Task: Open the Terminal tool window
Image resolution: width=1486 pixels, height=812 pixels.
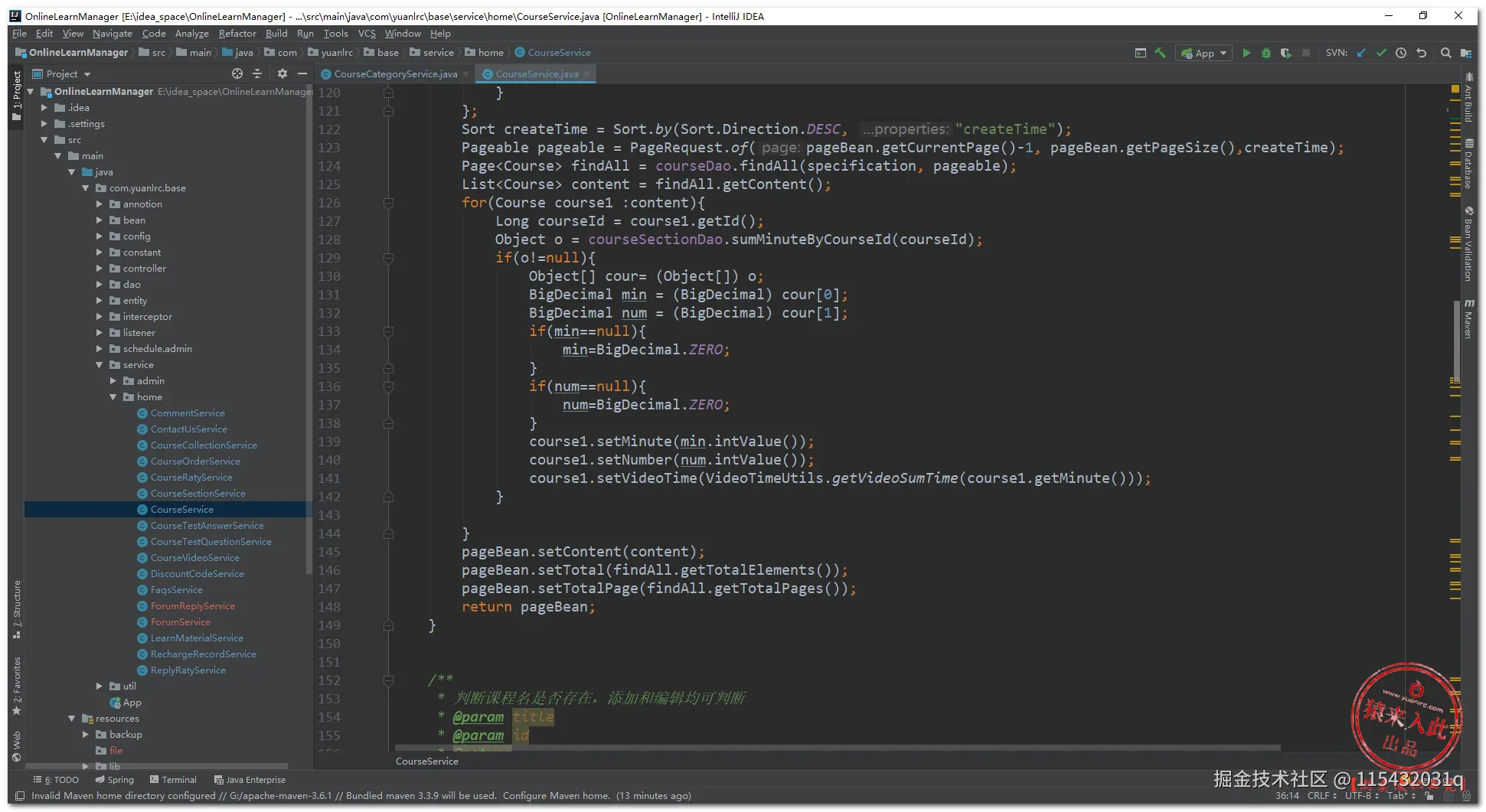Action: coord(173,780)
